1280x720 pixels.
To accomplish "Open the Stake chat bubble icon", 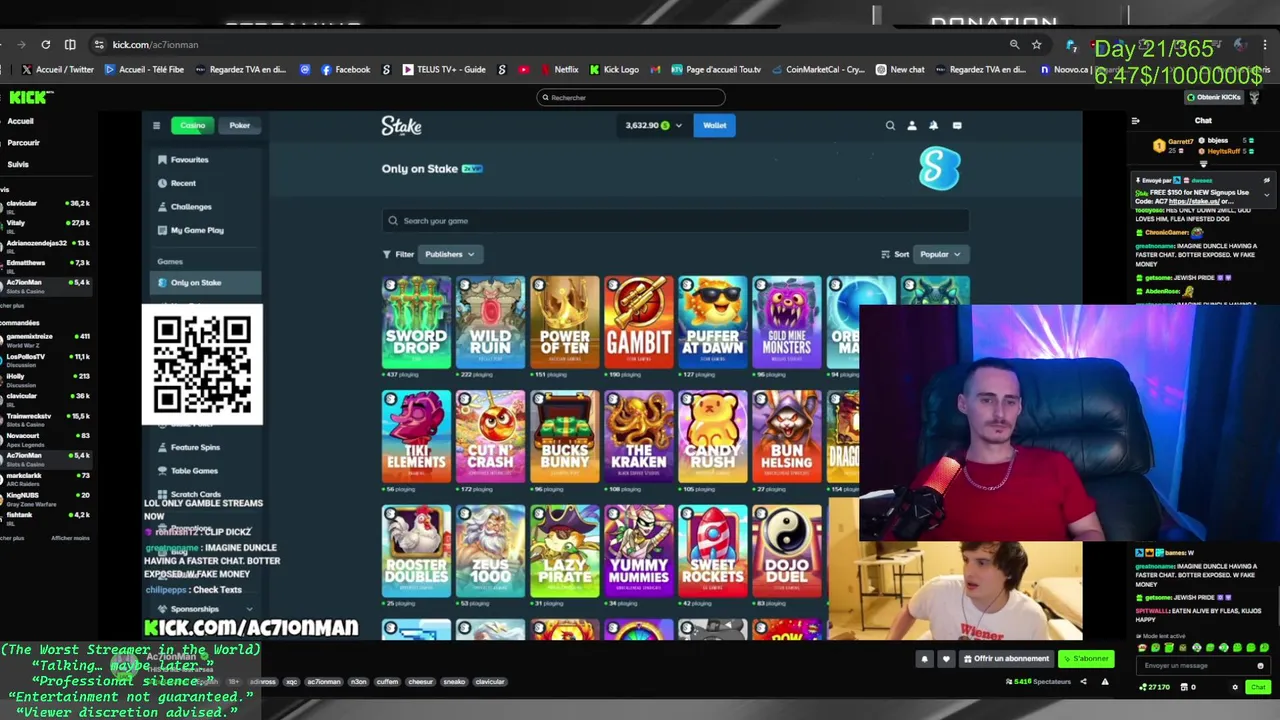I will point(957,126).
